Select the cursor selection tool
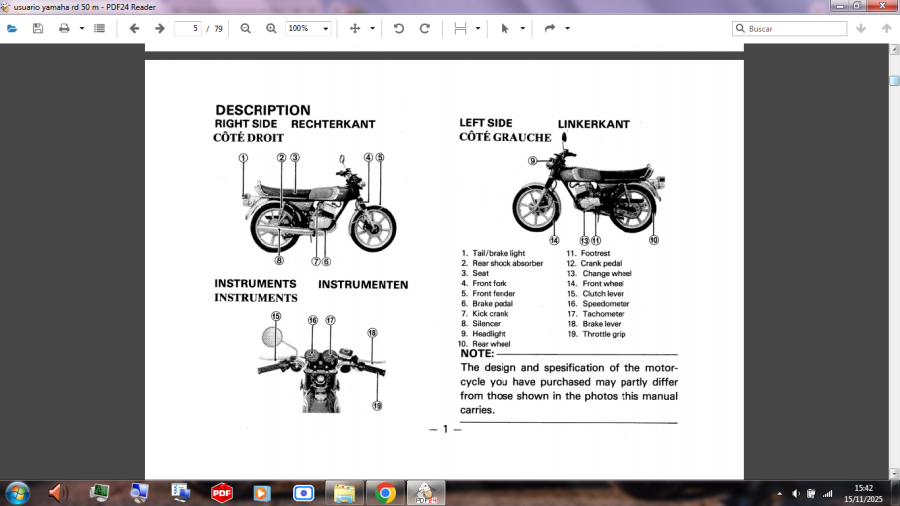900x506 pixels. (x=504, y=29)
